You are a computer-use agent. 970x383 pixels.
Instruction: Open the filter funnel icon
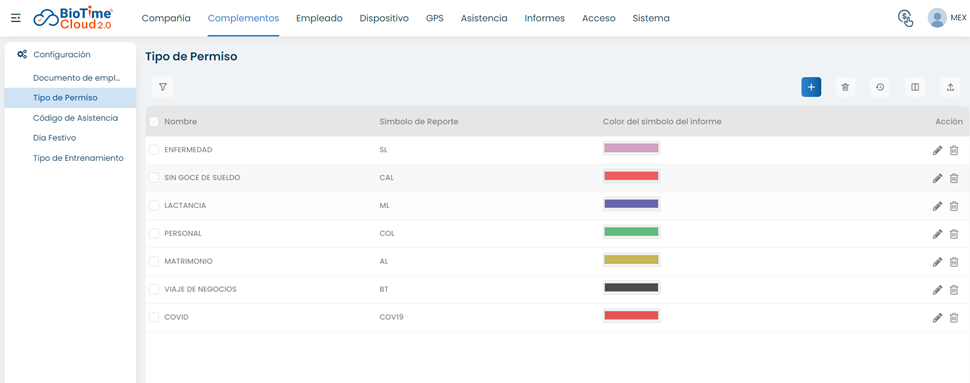click(x=163, y=87)
